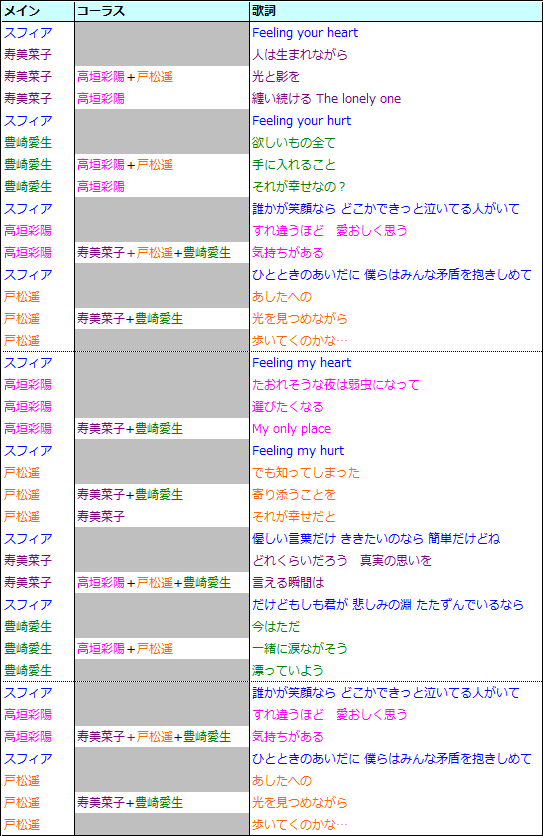Click 寿美菜子 in the '言える瞬間は' row

click(28, 583)
